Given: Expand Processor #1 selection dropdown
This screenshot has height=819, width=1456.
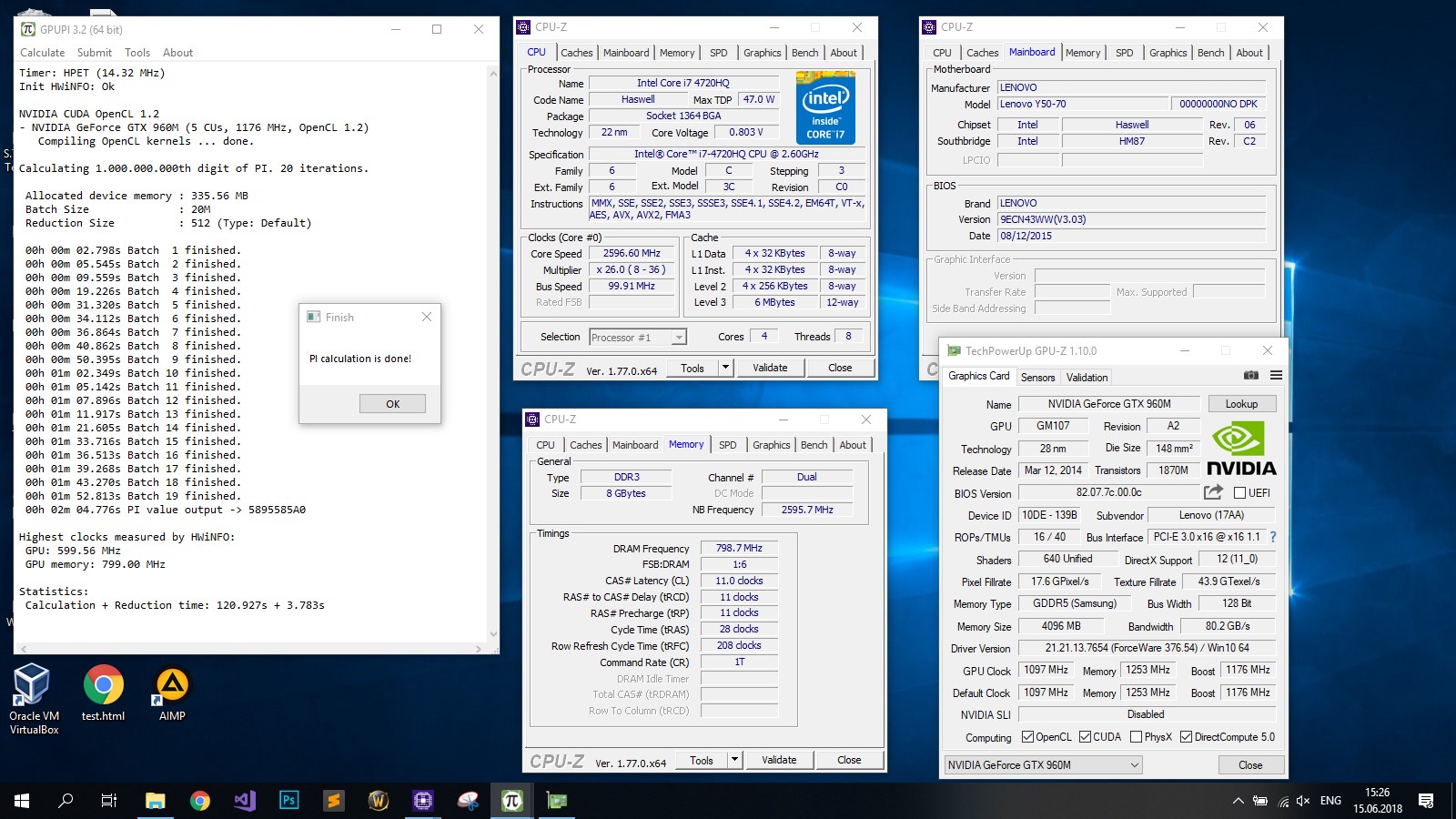Looking at the screenshot, I should [679, 338].
